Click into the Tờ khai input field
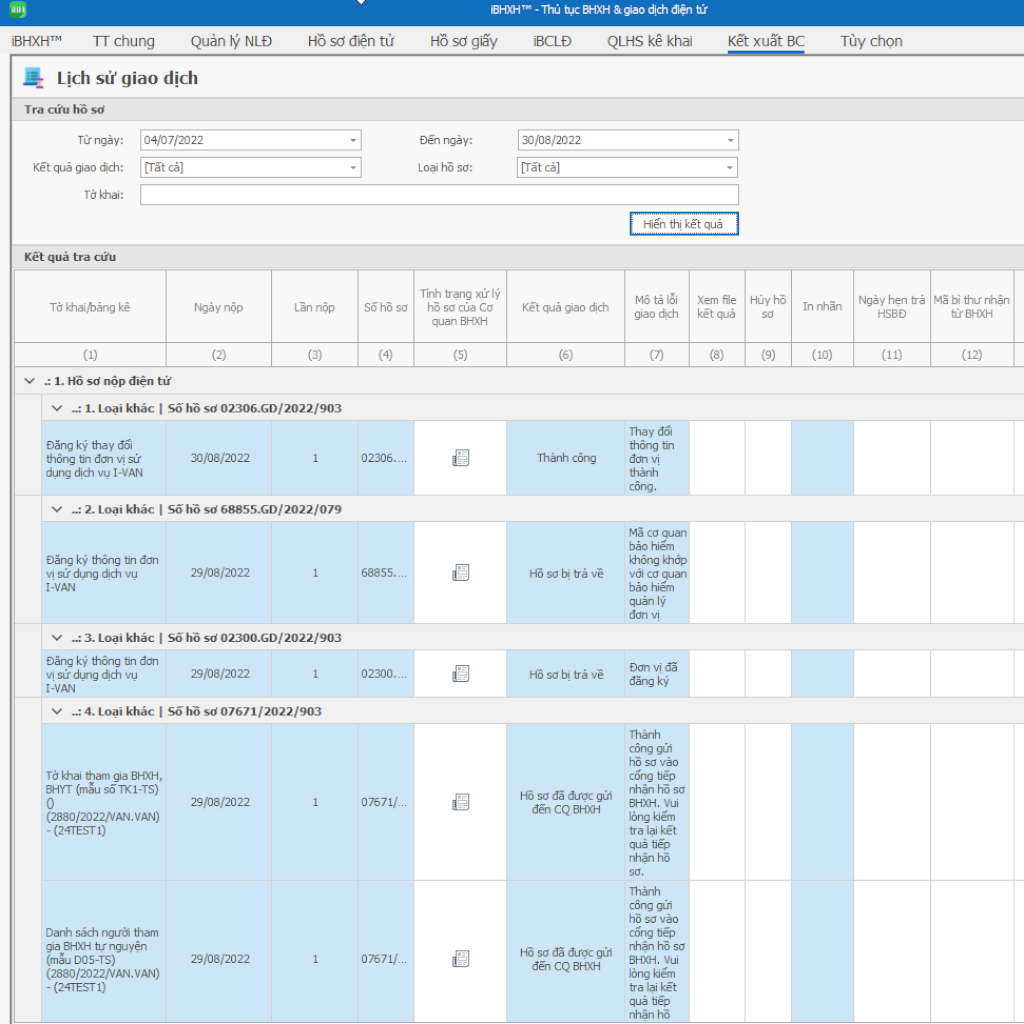 point(439,195)
